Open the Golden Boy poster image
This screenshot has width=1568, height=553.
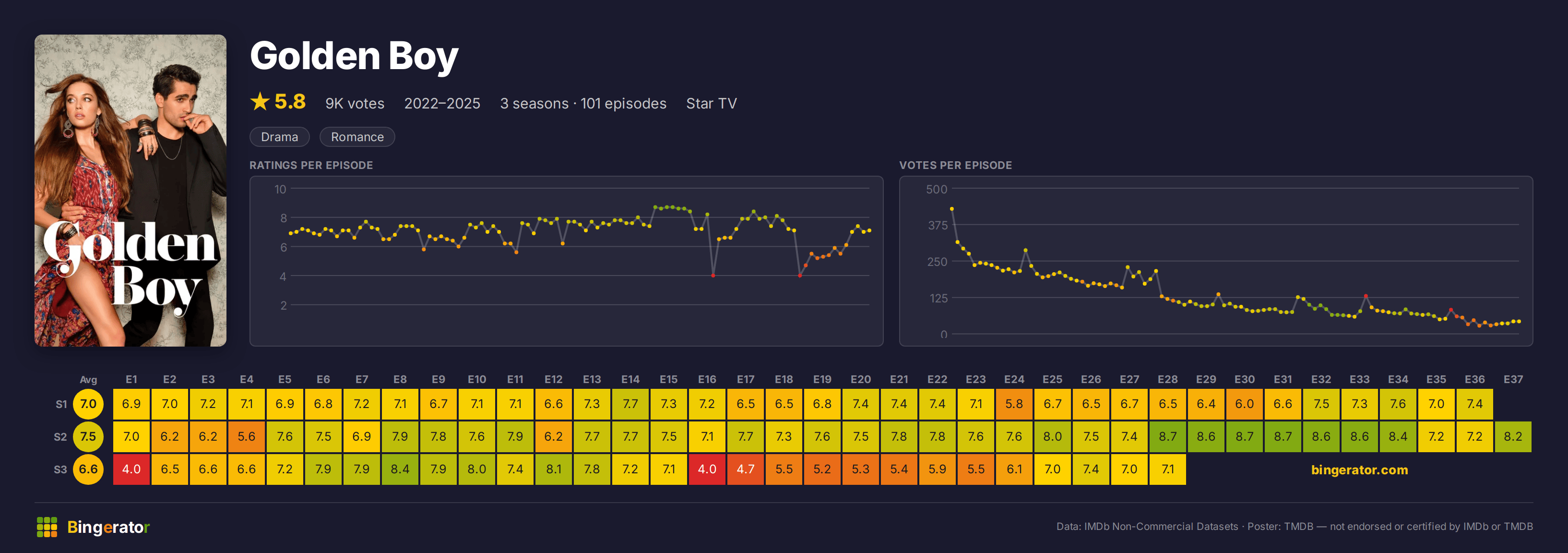pos(130,191)
